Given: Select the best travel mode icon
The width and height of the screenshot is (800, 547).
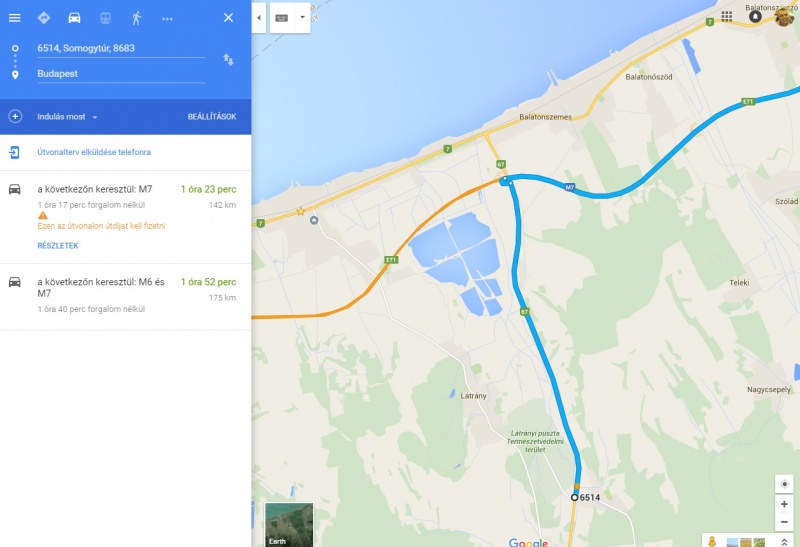Looking at the screenshot, I should (44, 18).
